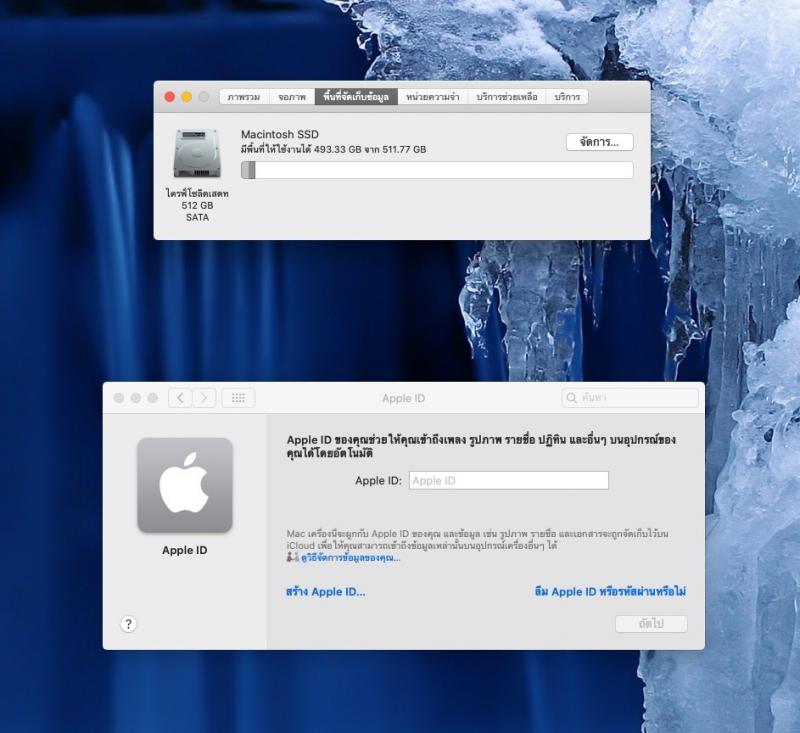Show all preferences with the grid icon

(x=238, y=398)
